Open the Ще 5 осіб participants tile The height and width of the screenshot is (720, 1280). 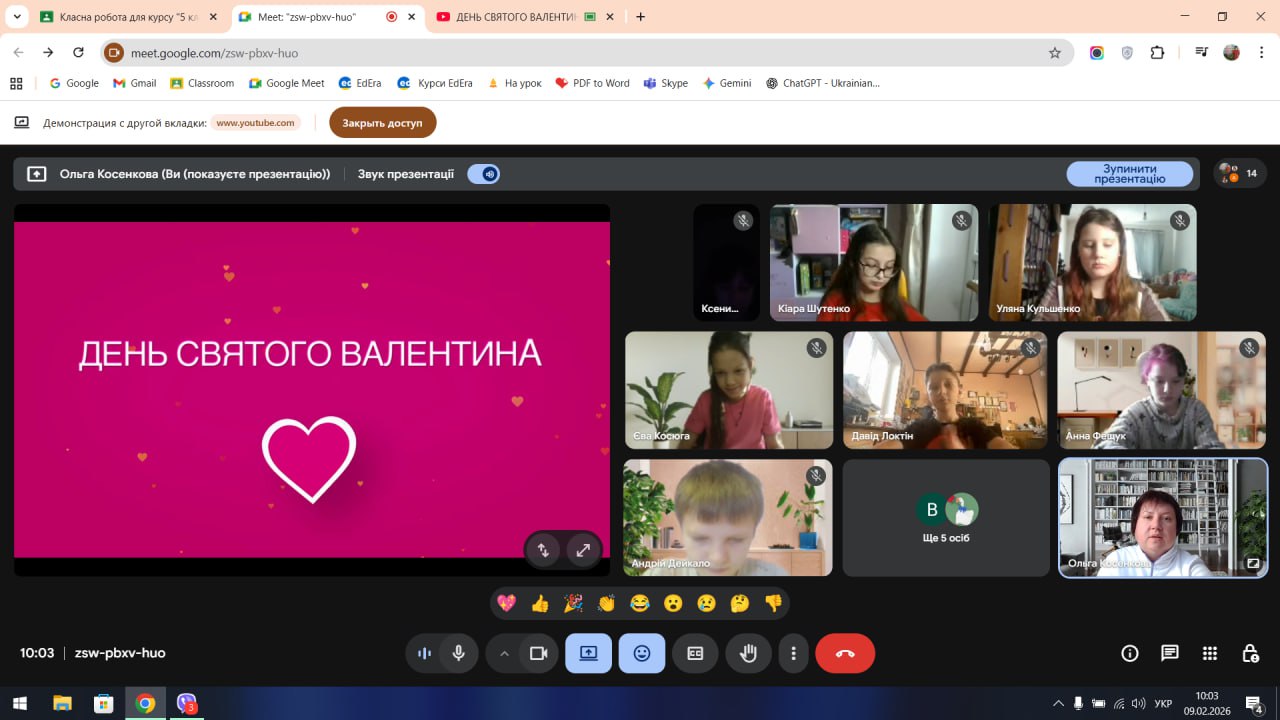click(946, 518)
